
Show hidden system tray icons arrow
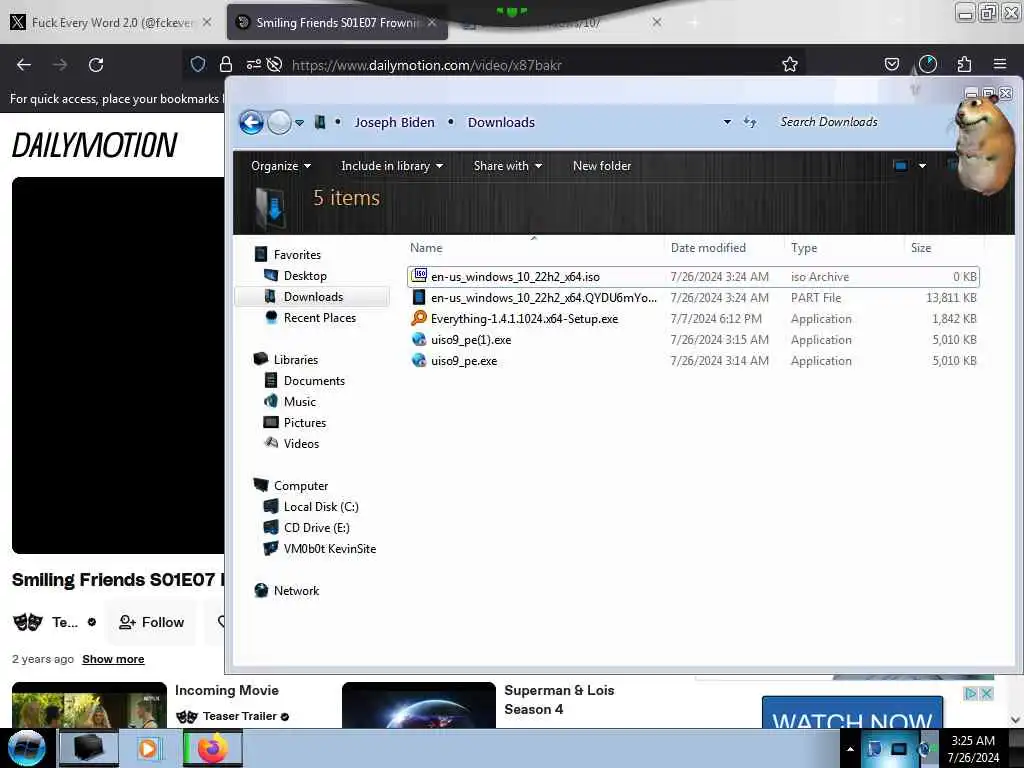[x=850, y=749]
